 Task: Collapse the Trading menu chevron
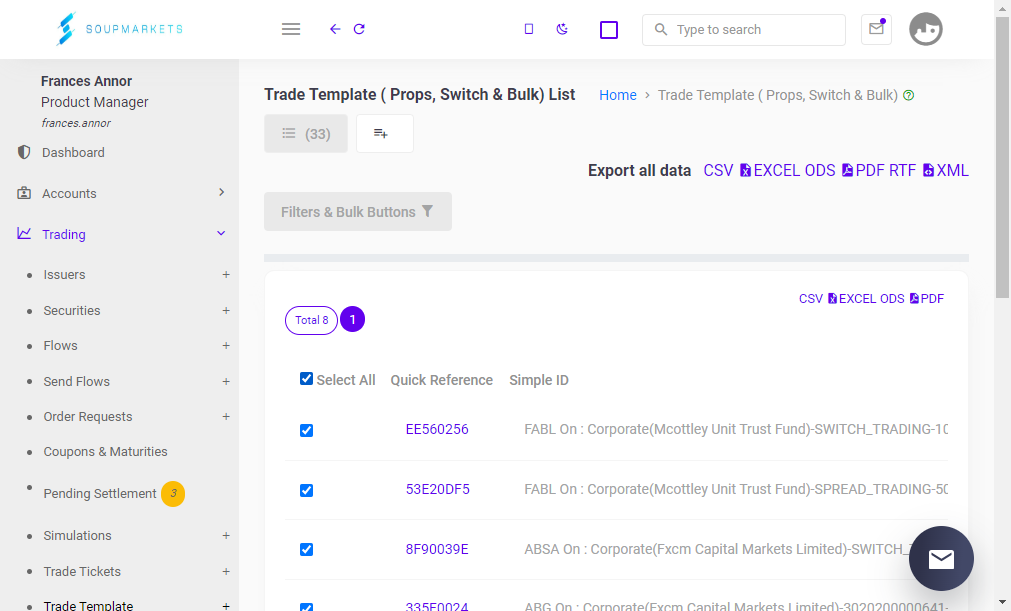point(221,233)
